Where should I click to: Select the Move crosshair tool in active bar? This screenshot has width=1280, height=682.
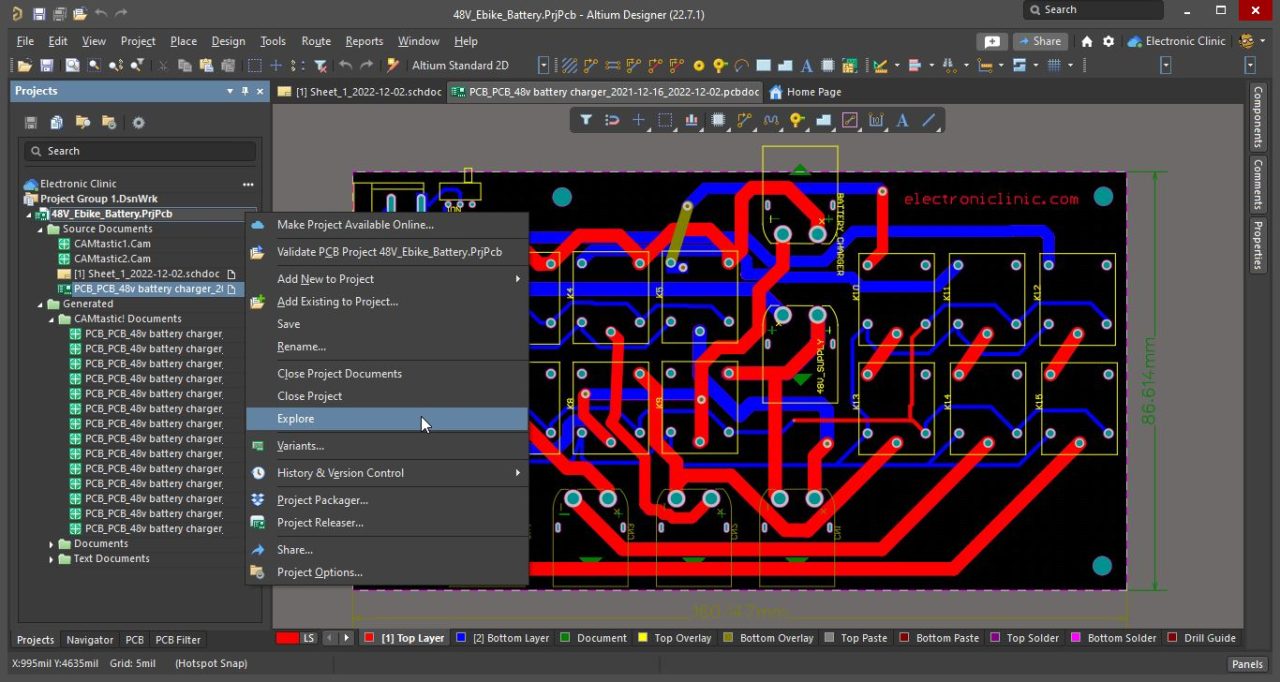click(x=638, y=120)
